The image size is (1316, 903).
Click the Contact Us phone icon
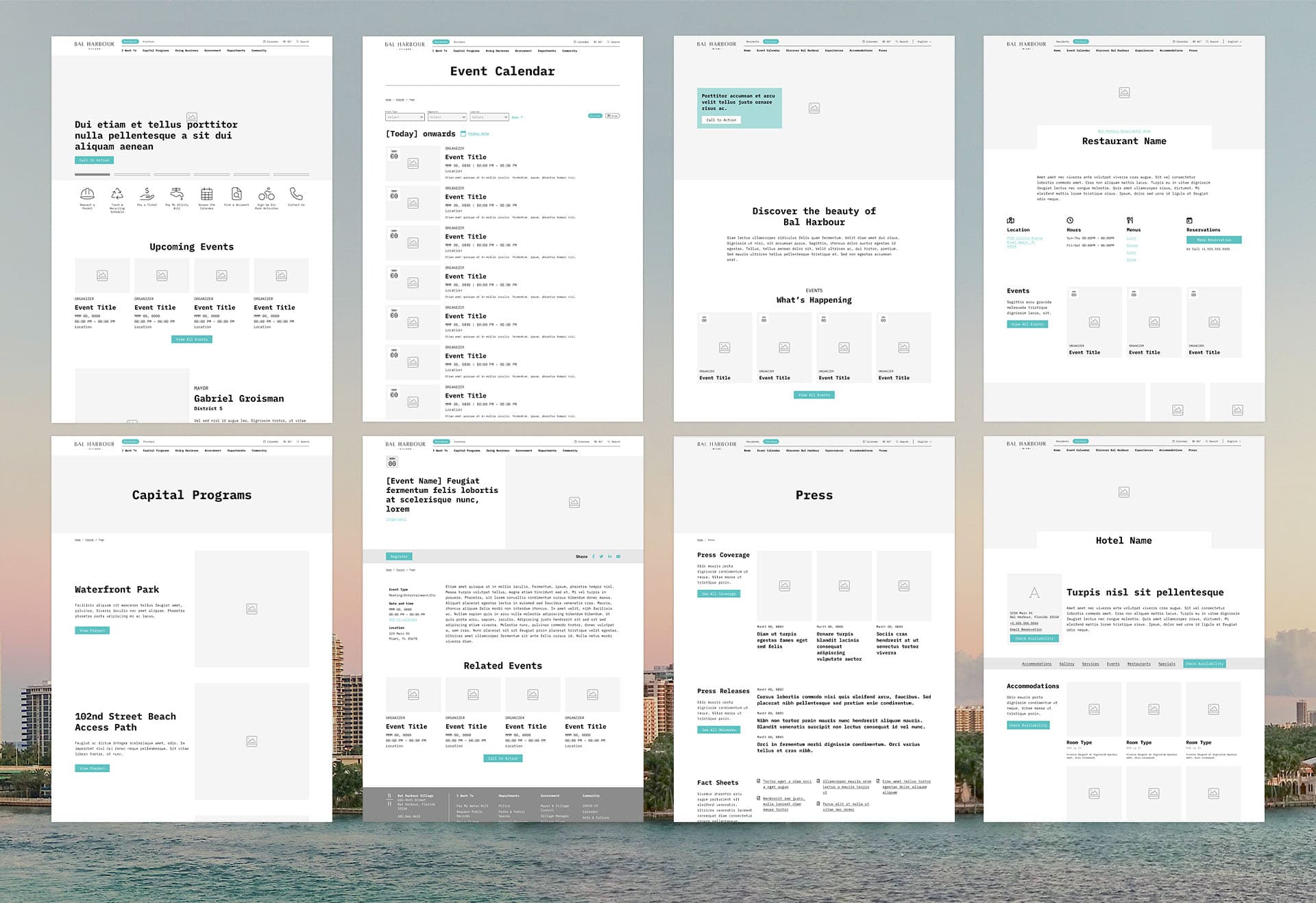coord(296,194)
